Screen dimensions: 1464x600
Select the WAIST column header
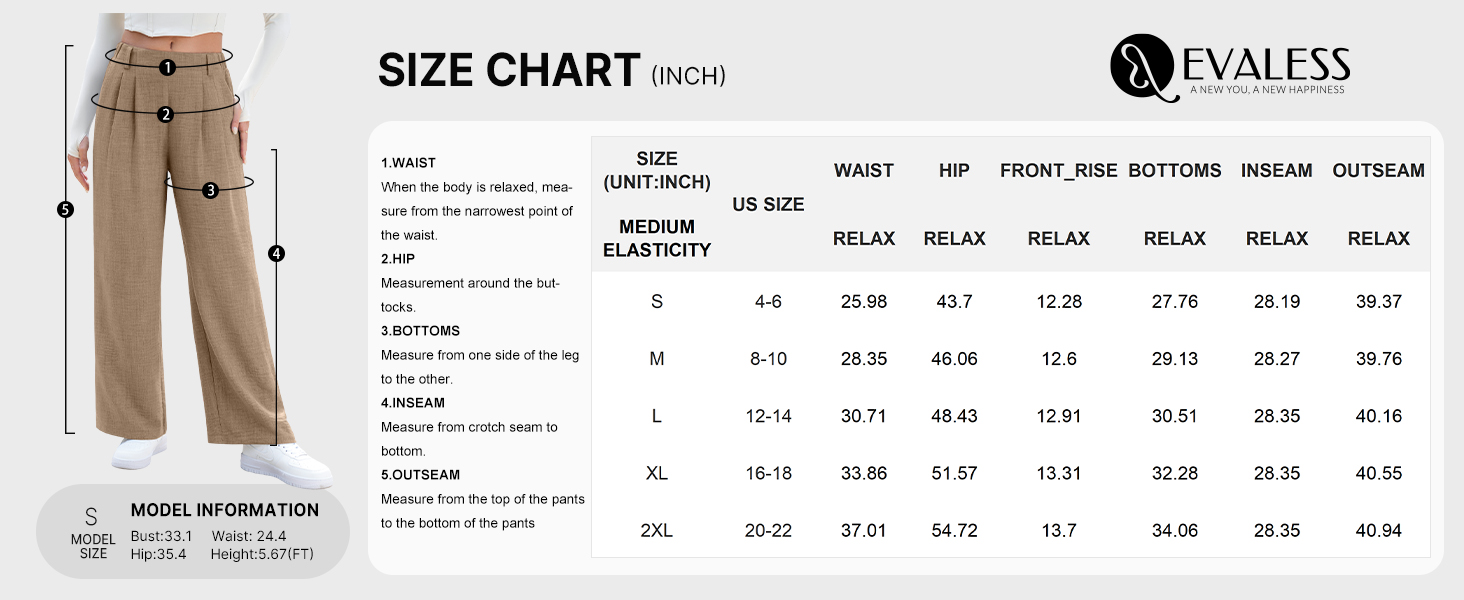(x=863, y=171)
